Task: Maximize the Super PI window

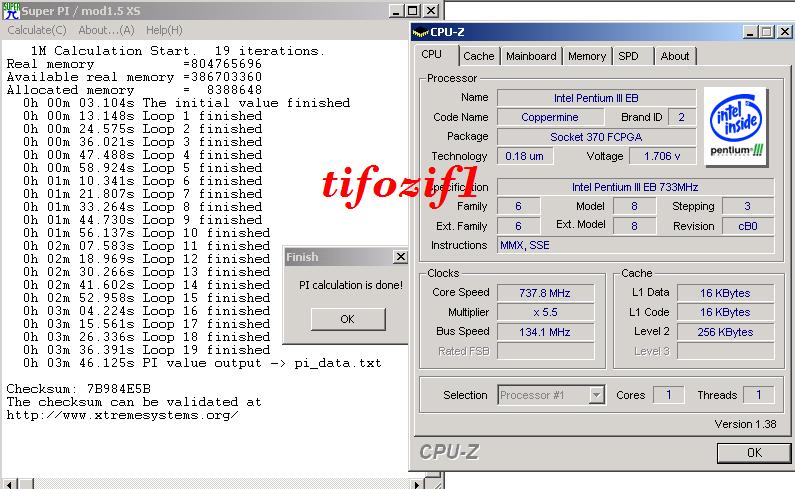Action: pos(413,11)
